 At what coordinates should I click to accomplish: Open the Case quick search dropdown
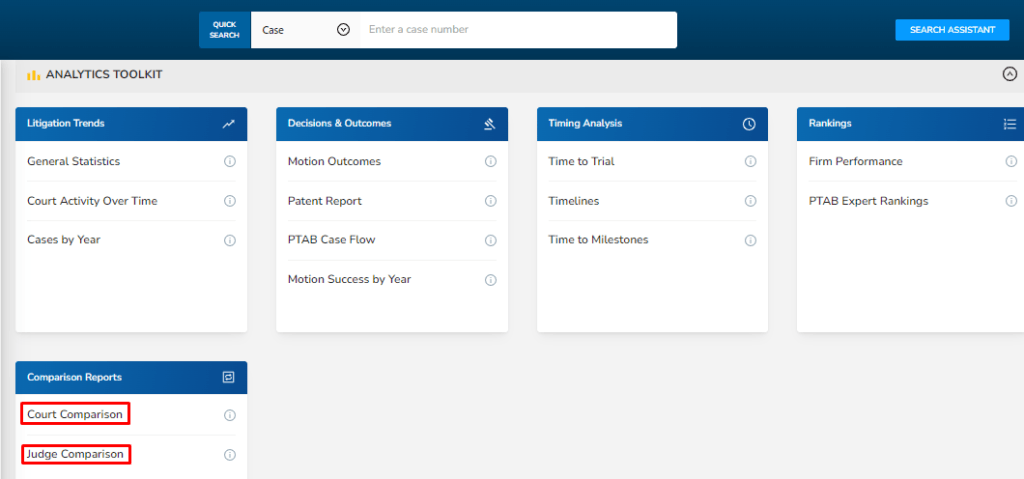click(306, 29)
